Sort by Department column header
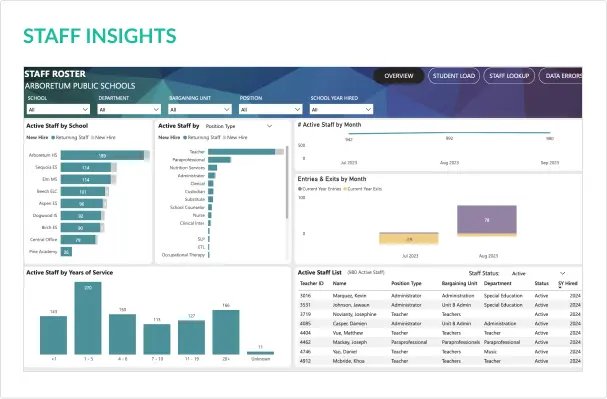 pos(497,284)
